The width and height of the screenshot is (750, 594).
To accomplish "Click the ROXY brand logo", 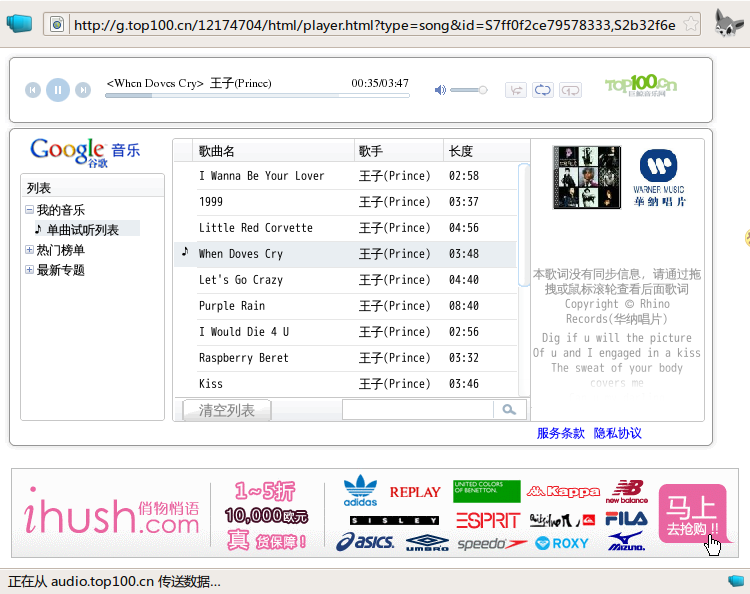I will point(562,543).
